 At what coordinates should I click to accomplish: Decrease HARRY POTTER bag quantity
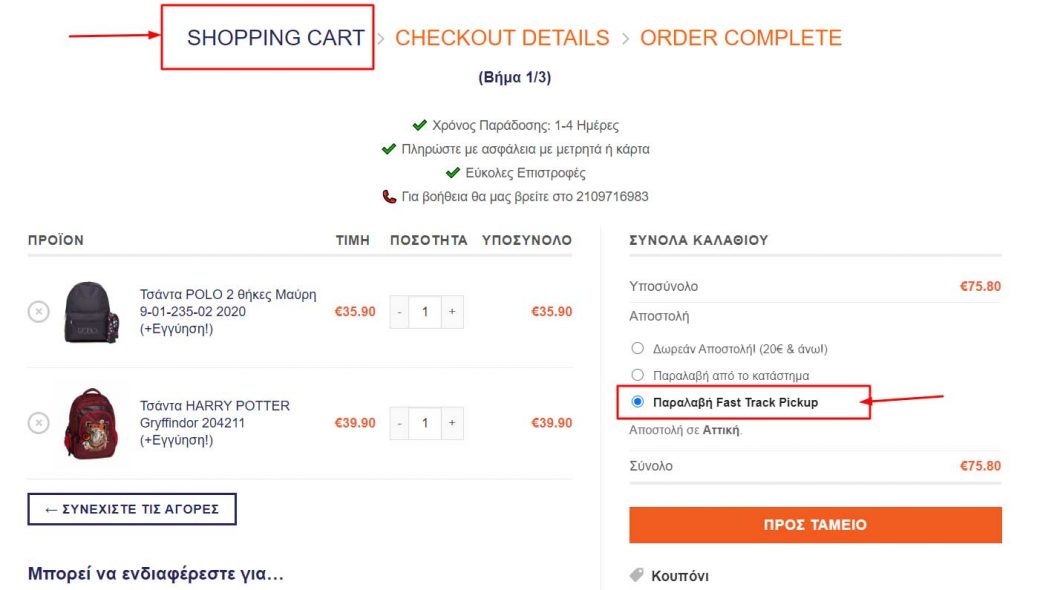tap(399, 423)
